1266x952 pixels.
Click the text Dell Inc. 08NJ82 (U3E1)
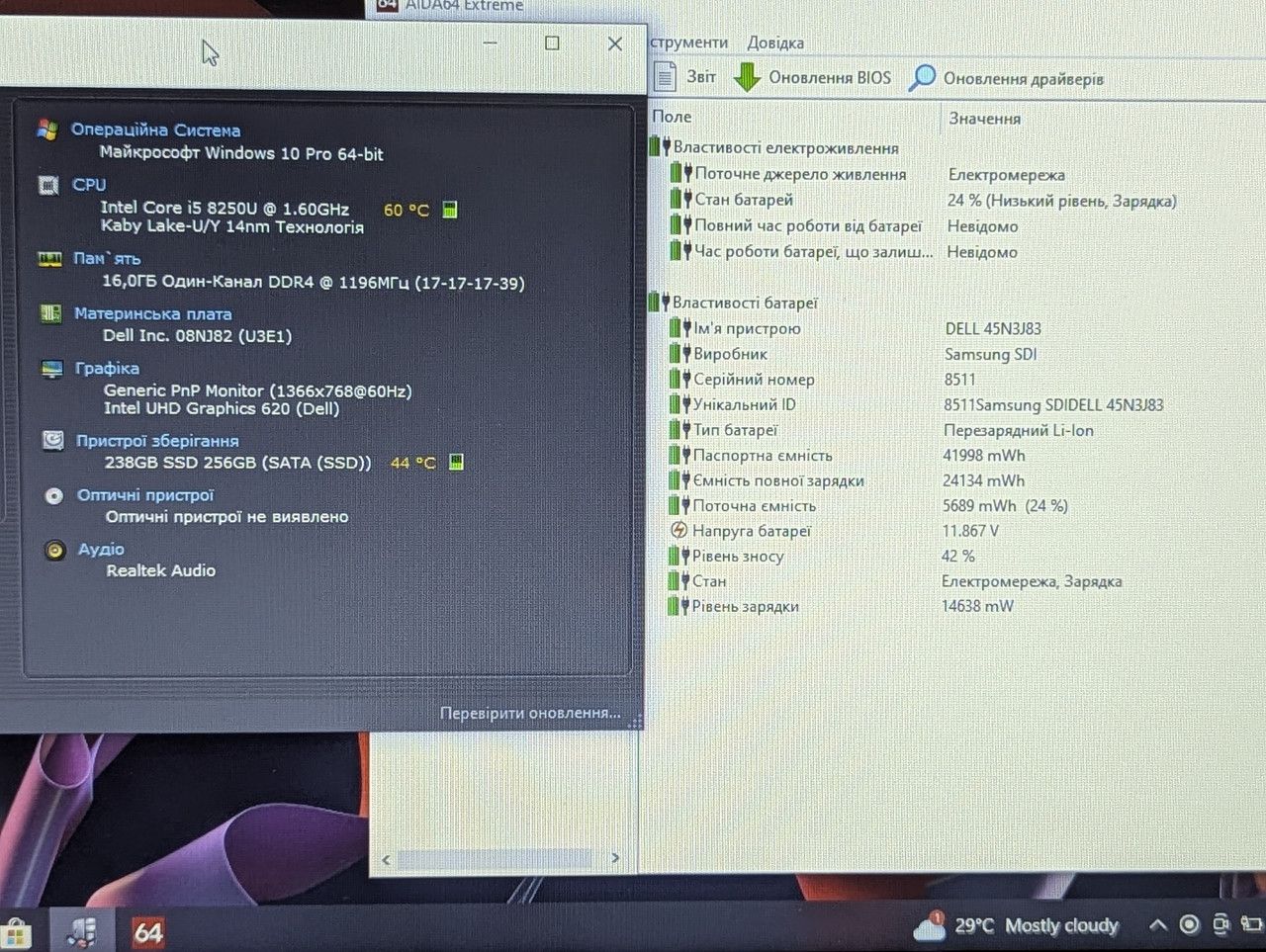[x=198, y=336]
